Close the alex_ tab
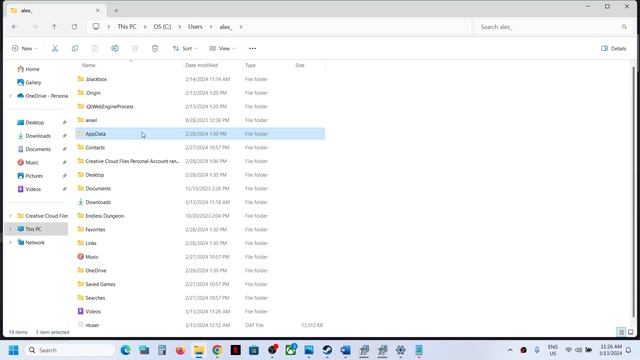This screenshot has width=640, height=360. pos(98,11)
